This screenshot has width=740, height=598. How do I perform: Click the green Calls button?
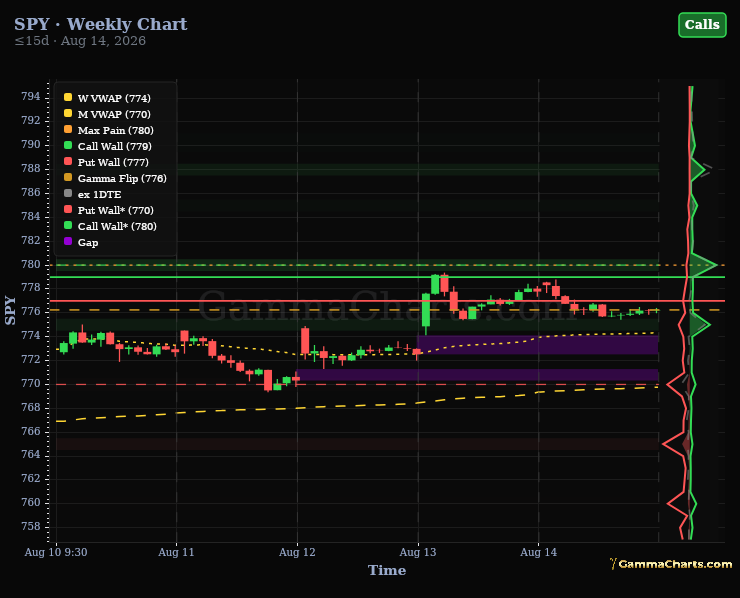click(702, 25)
